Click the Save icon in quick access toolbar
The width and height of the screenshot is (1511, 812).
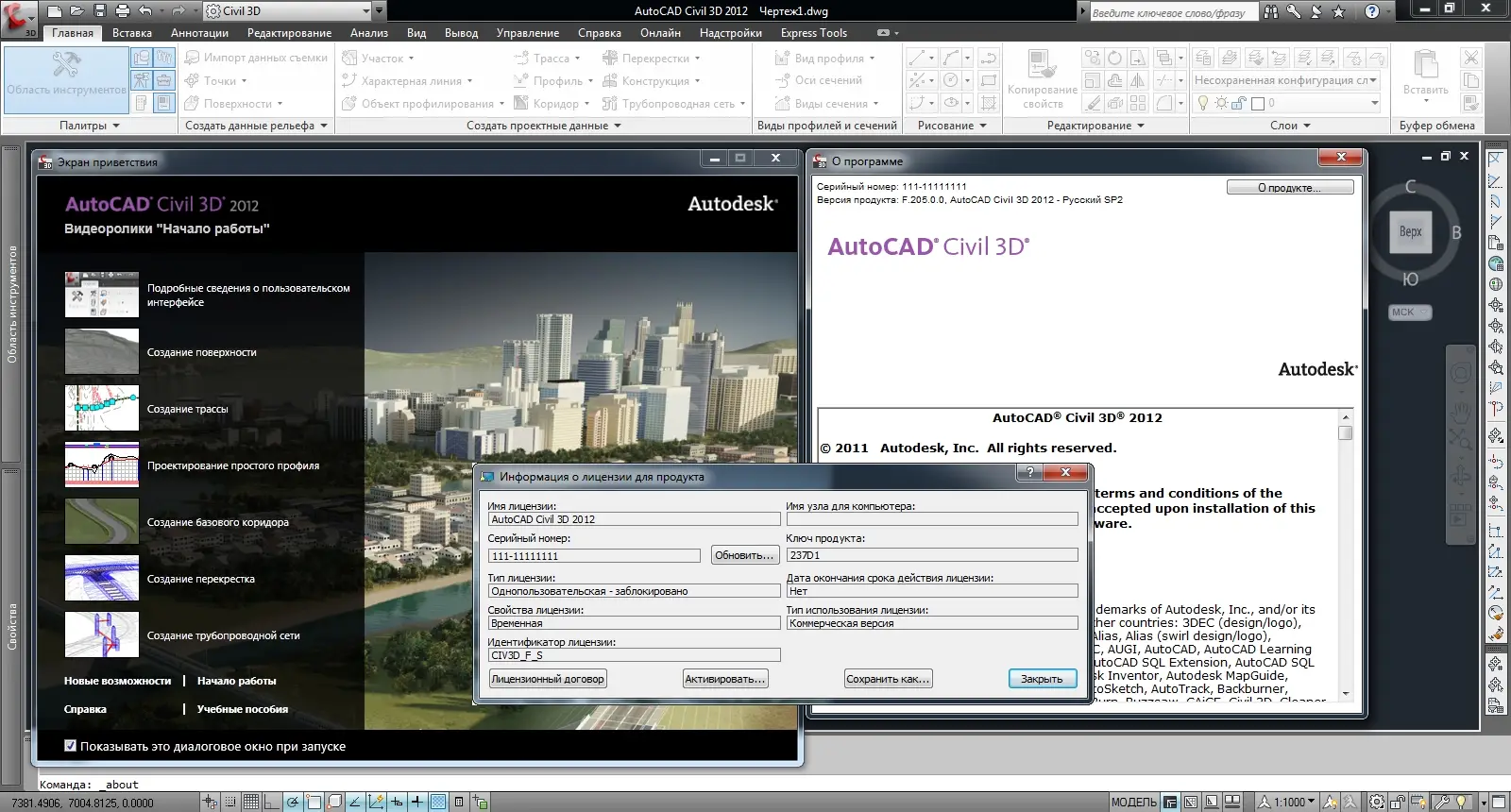coord(99,11)
